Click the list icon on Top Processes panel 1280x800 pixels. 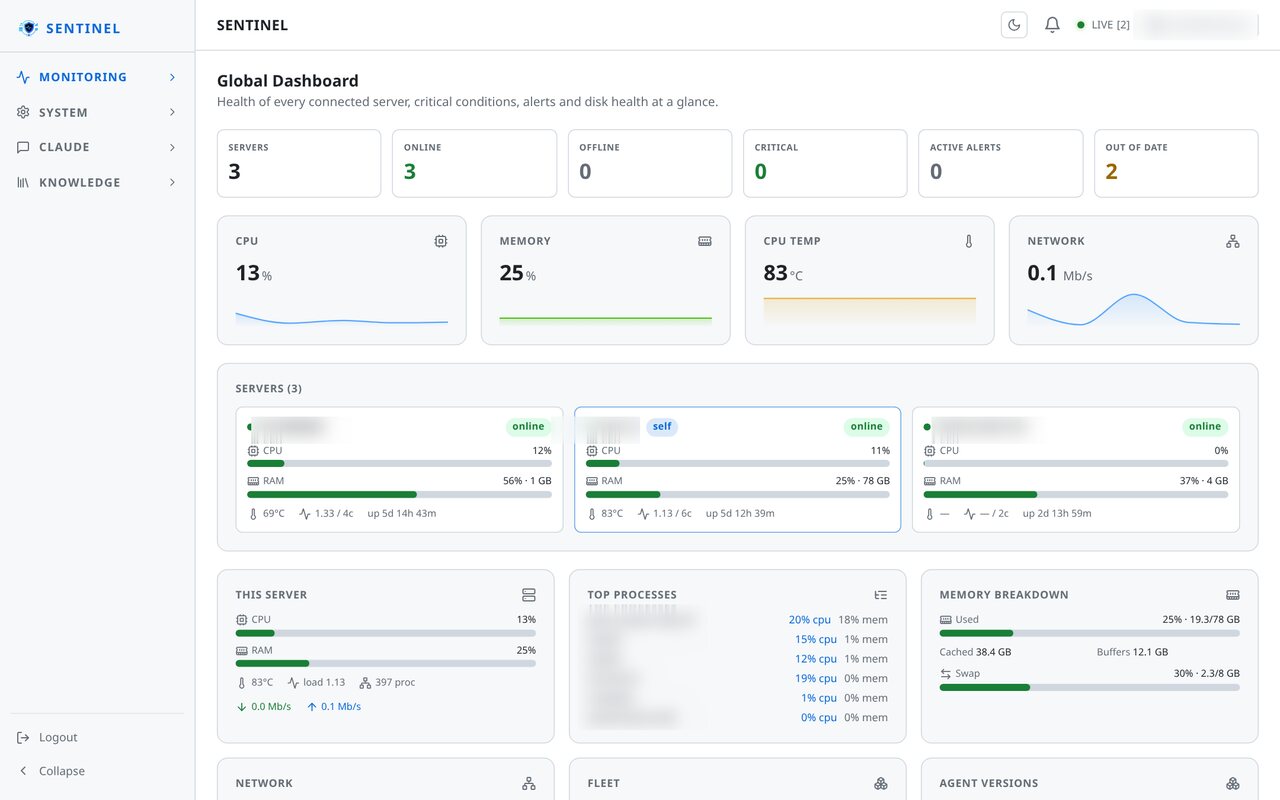click(x=881, y=595)
